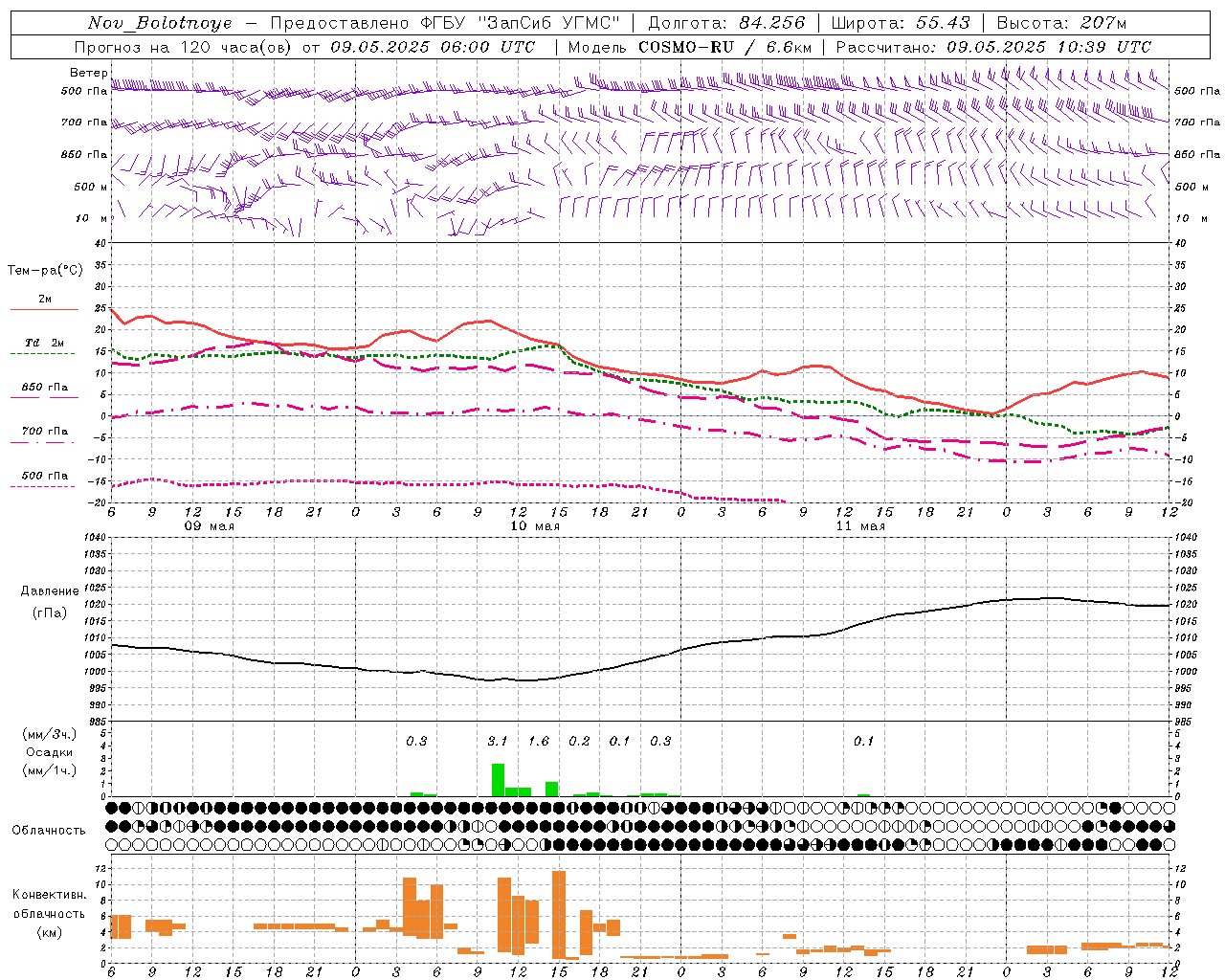
Task: Select the Прогноз на 120 часа(ов) text
Action: click(x=184, y=47)
